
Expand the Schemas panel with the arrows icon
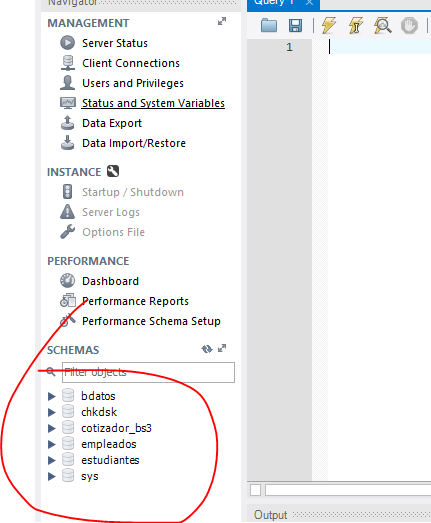222,349
